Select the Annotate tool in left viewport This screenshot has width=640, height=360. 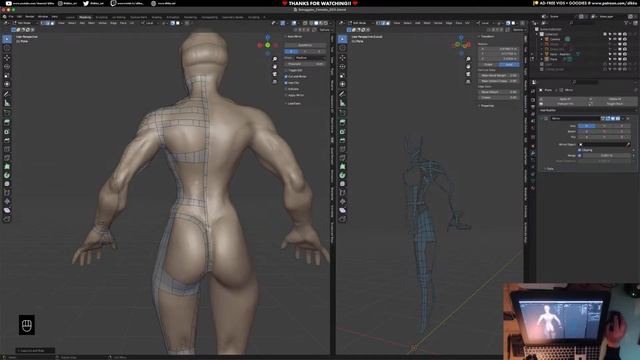pos(7,94)
